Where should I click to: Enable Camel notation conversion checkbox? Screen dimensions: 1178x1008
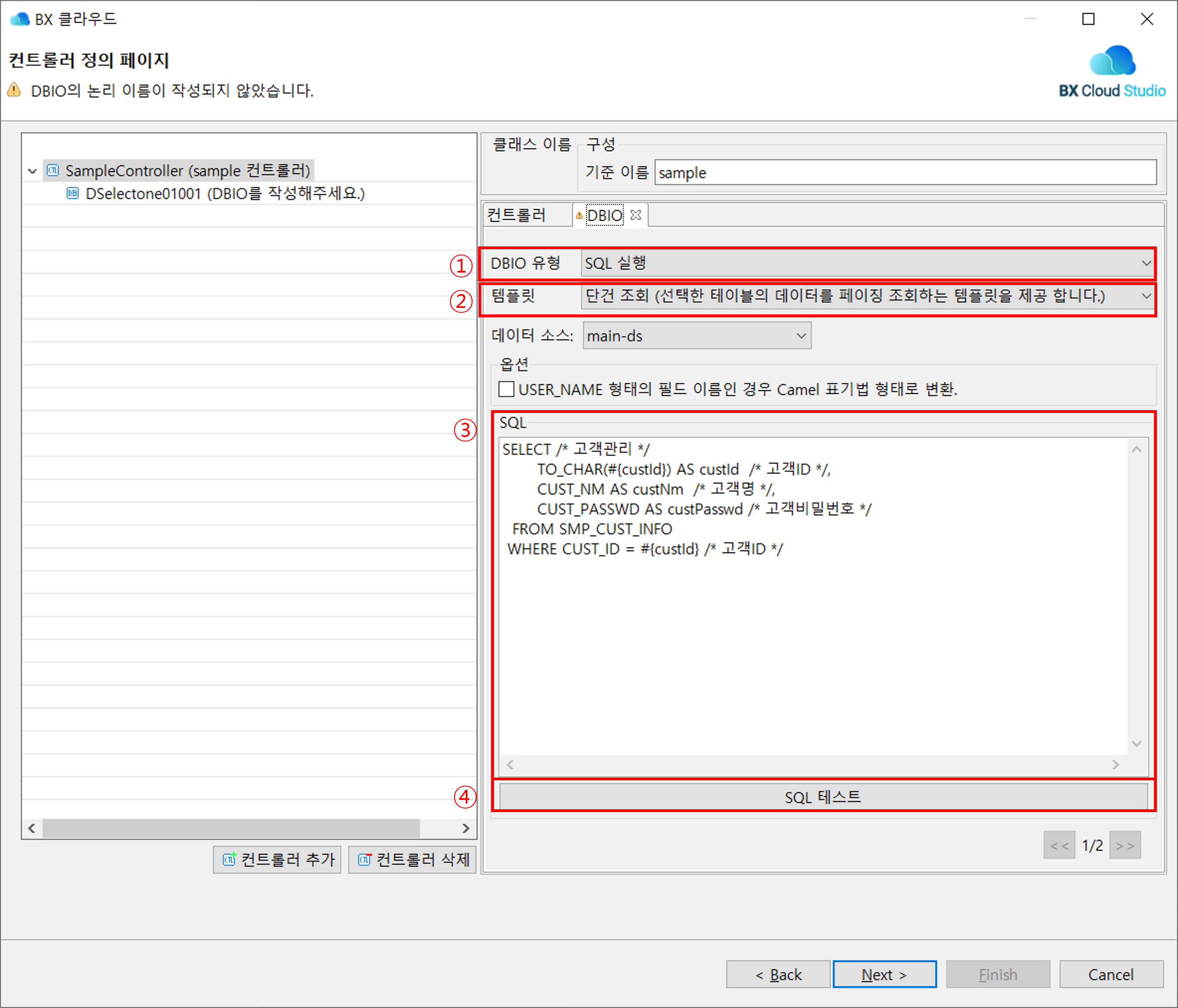tap(506, 389)
